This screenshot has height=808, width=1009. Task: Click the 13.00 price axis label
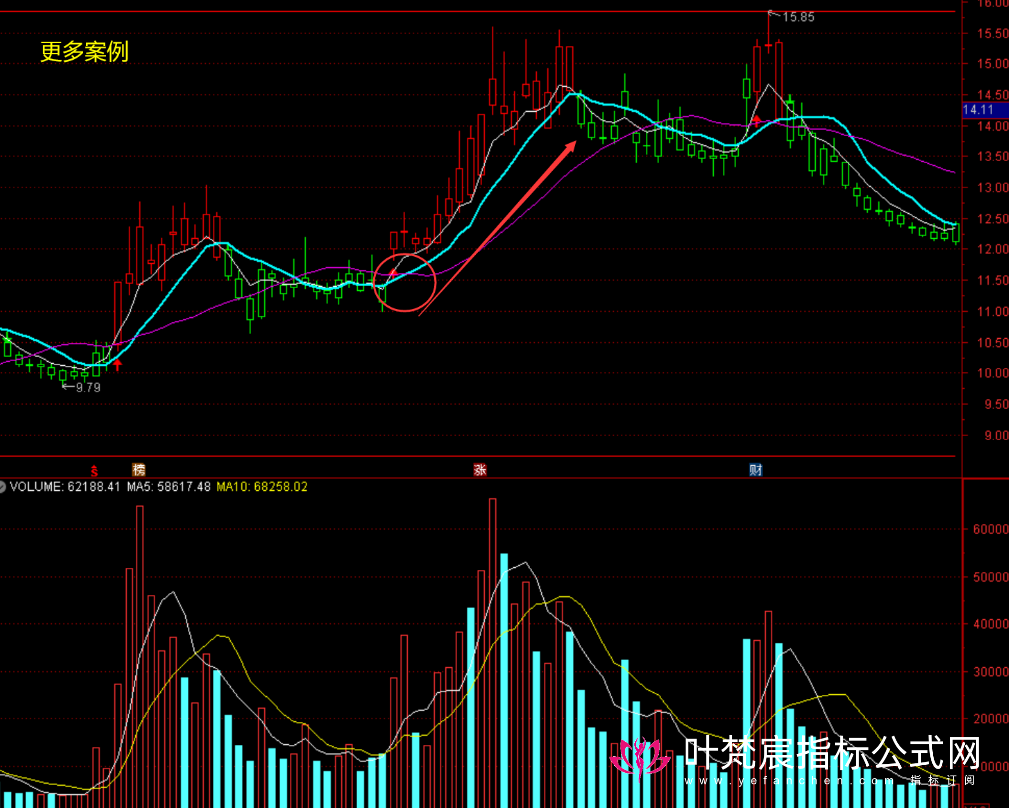(992, 188)
